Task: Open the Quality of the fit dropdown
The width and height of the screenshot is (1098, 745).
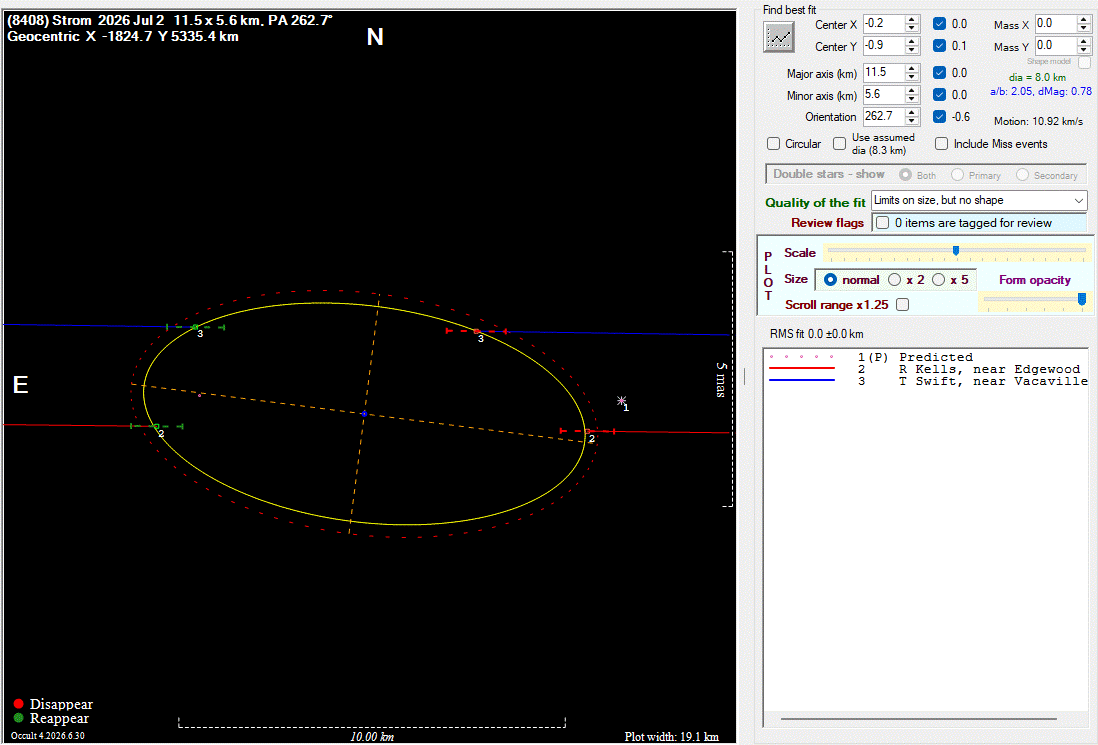Action: tap(979, 200)
